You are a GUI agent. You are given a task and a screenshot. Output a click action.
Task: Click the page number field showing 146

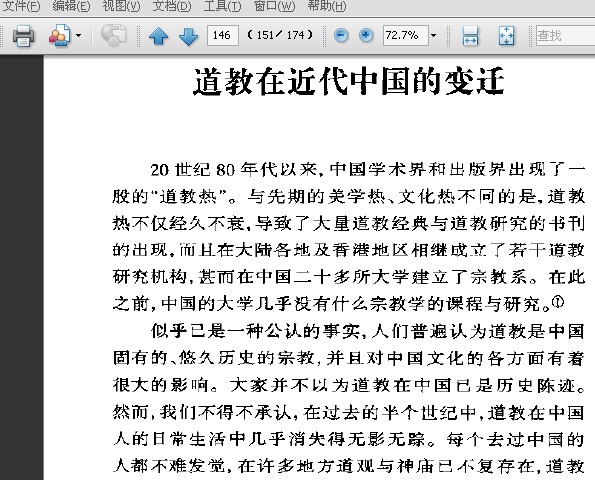223,36
